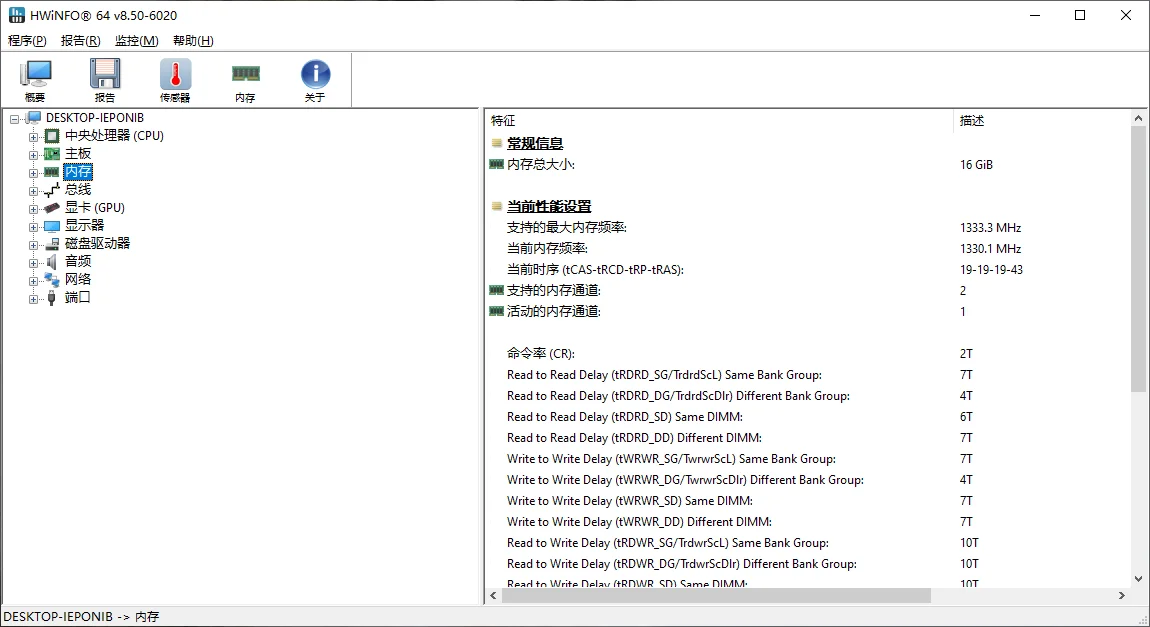Select the tRDRD_SD Same DIMM row

pyautogui.click(x=807, y=417)
